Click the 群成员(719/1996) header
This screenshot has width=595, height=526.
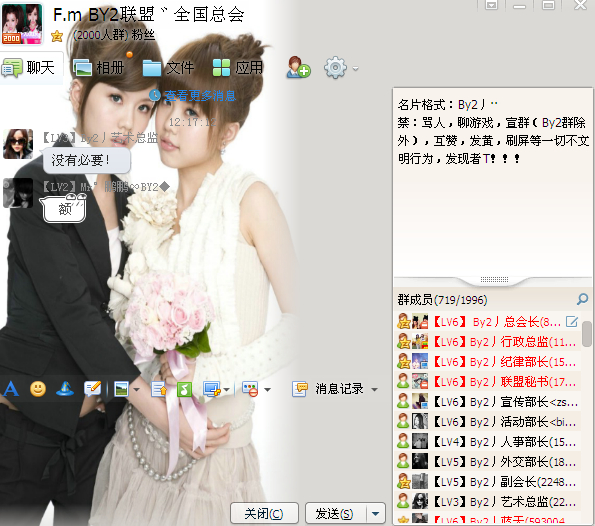click(x=442, y=300)
